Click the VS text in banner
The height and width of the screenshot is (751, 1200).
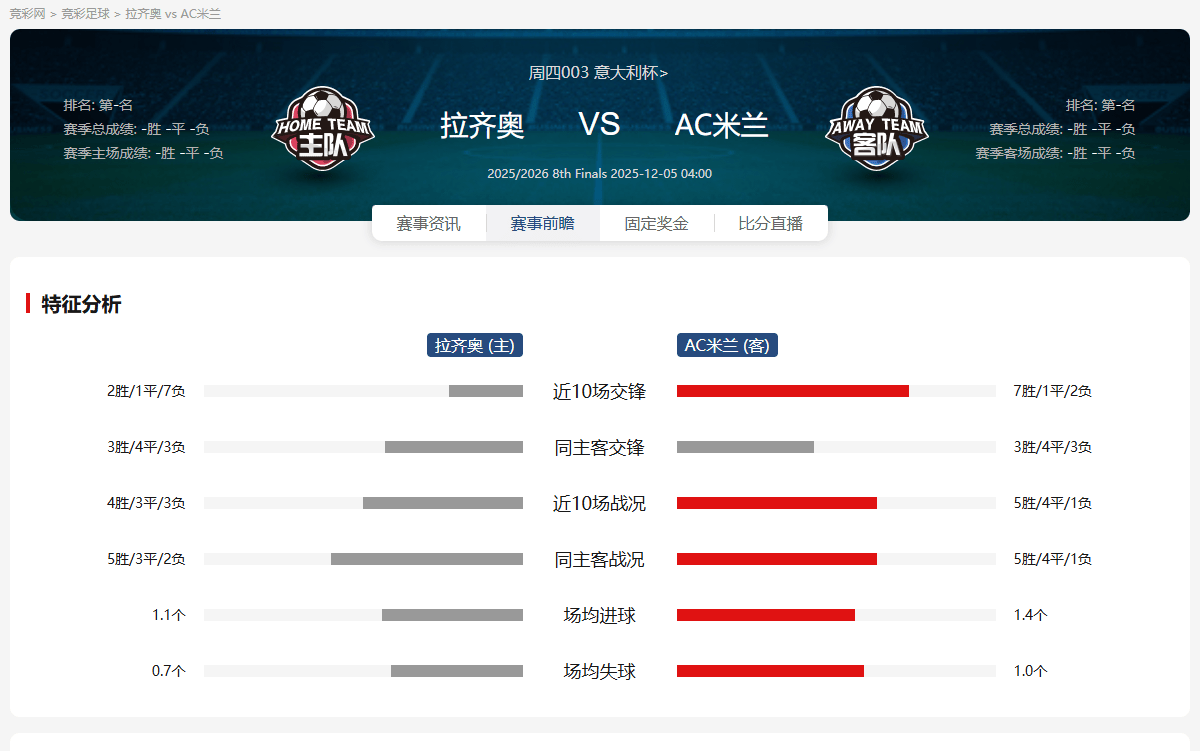tap(599, 124)
